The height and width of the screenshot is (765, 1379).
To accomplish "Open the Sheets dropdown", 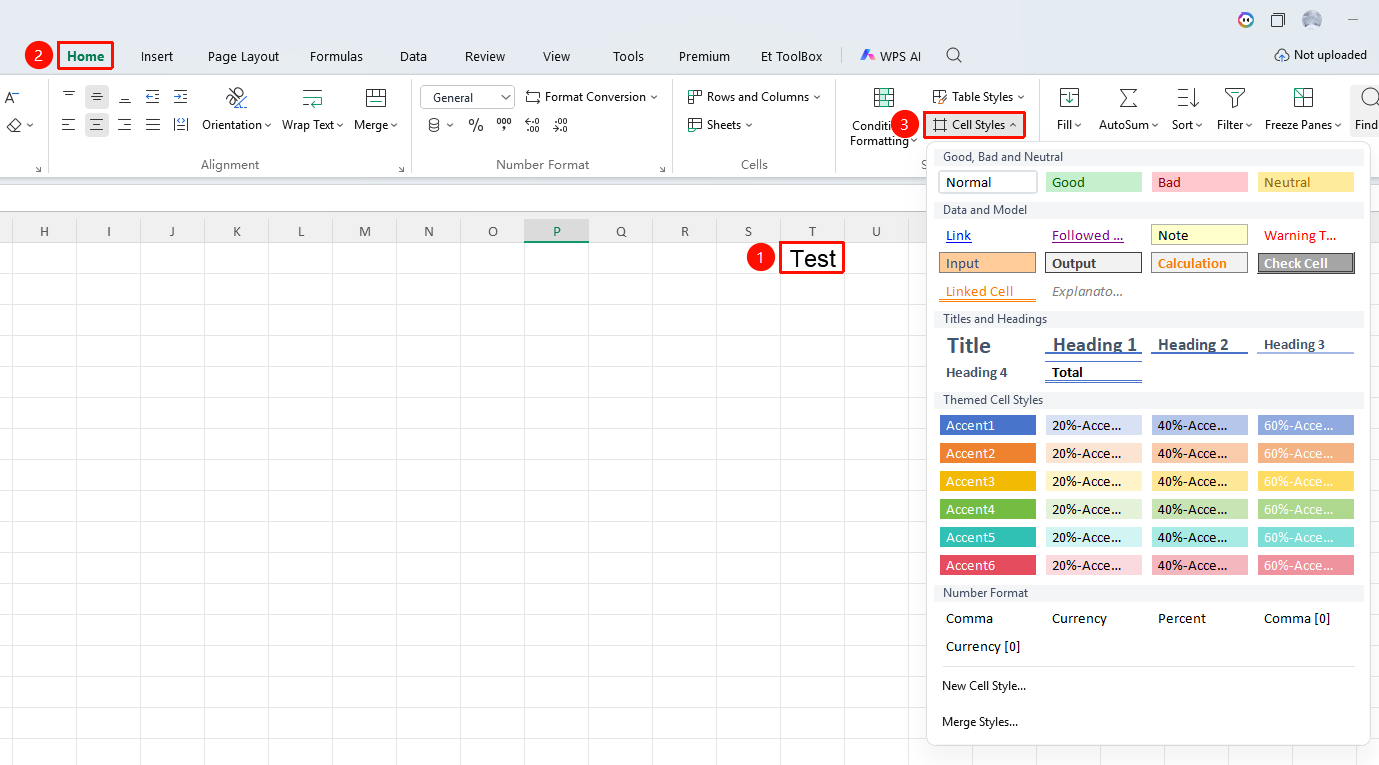I will point(721,125).
